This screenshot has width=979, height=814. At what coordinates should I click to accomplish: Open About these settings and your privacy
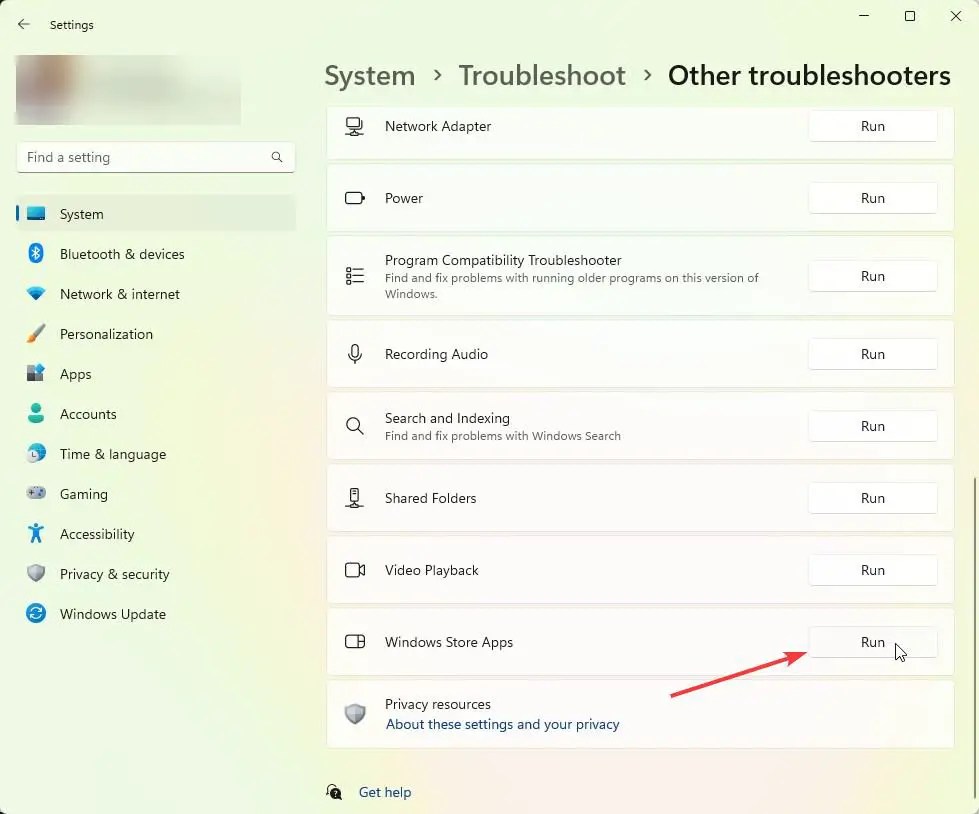point(503,724)
